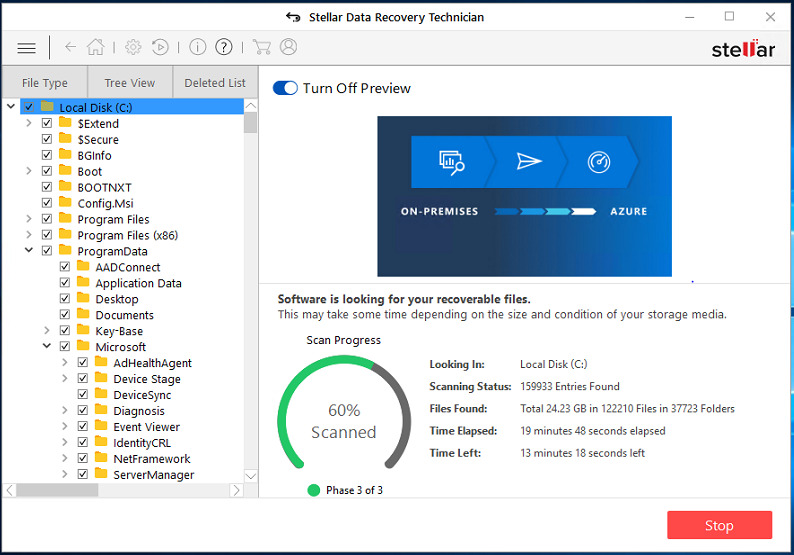Image resolution: width=794 pixels, height=555 pixels.
Task: Stop the scan with Stop button
Action: coord(719,525)
